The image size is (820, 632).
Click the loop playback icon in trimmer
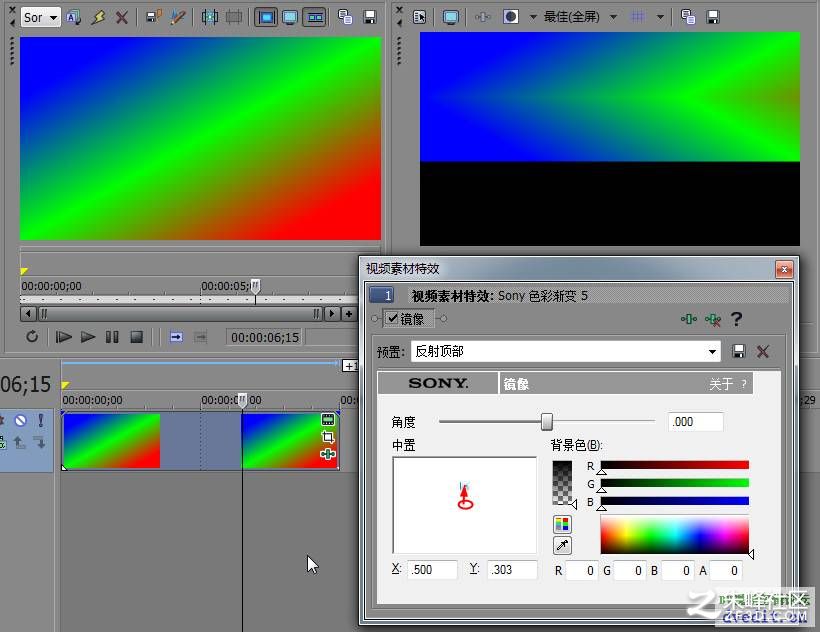click(x=32, y=337)
